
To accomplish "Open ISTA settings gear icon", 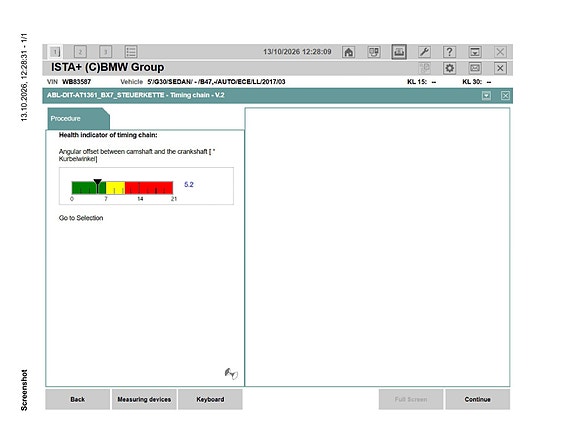I will 450,68.
